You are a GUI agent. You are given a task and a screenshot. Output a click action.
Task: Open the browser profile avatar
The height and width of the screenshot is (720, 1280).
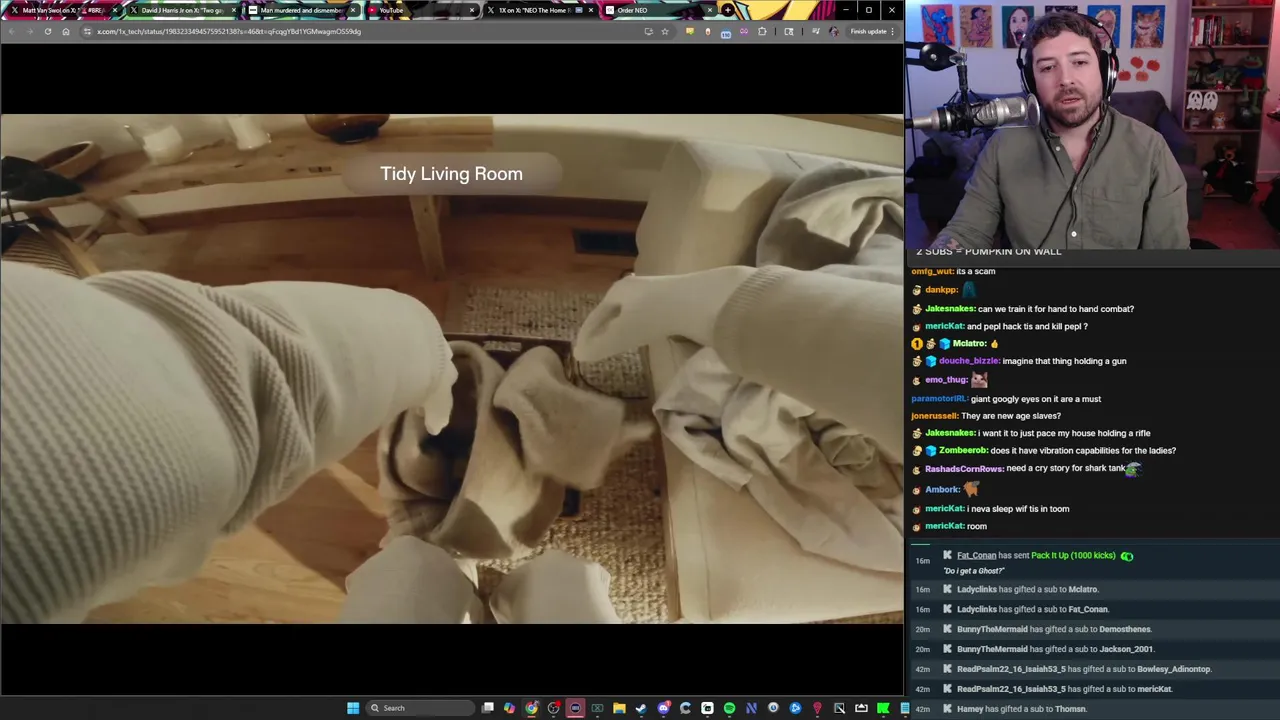pos(834,31)
